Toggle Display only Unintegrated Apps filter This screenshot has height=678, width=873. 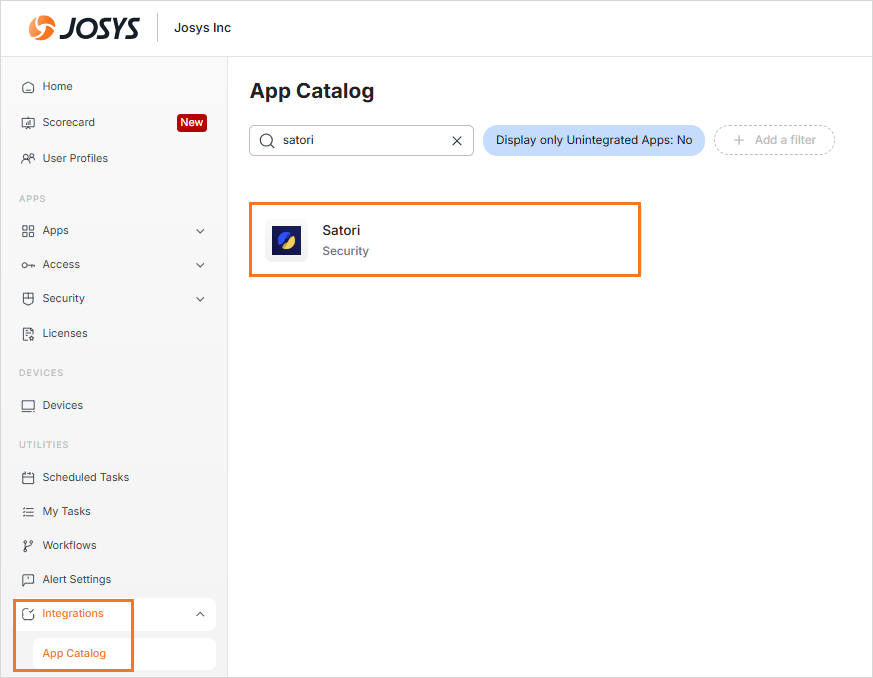[594, 140]
